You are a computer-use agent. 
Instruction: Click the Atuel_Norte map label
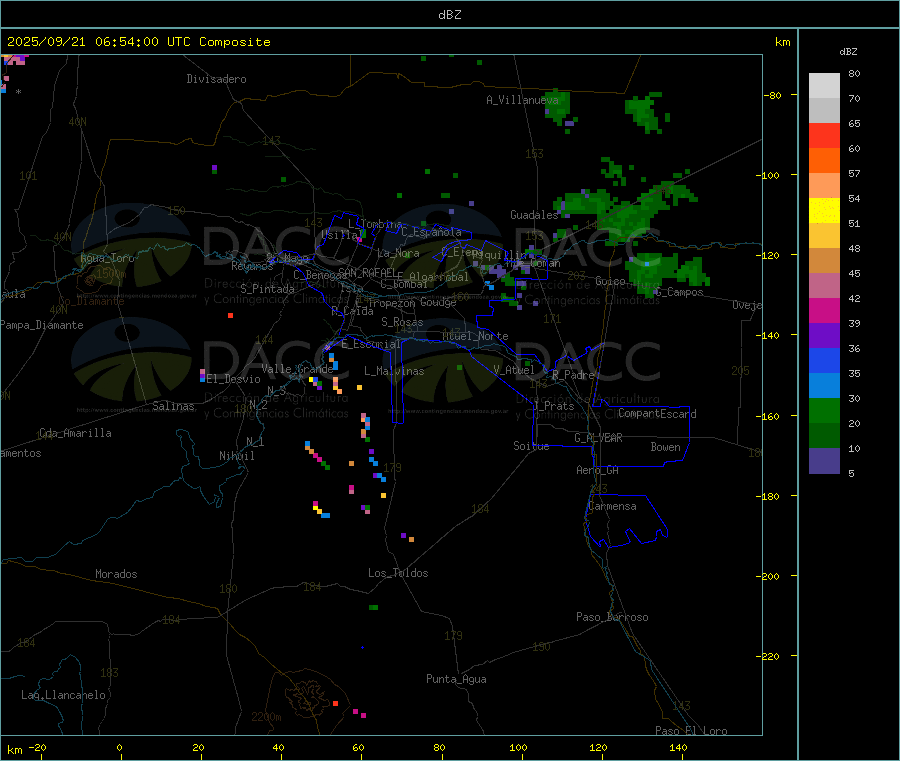click(475, 336)
